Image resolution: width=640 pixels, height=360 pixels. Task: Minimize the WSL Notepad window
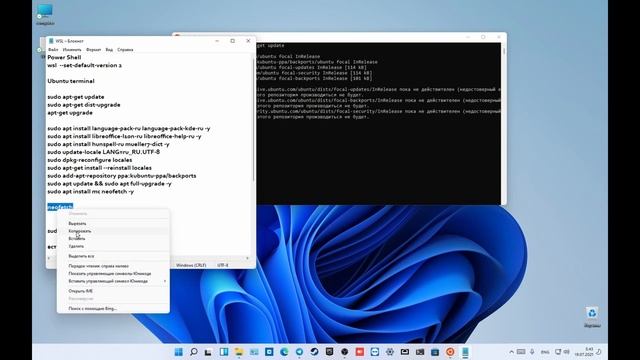(217, 41)
